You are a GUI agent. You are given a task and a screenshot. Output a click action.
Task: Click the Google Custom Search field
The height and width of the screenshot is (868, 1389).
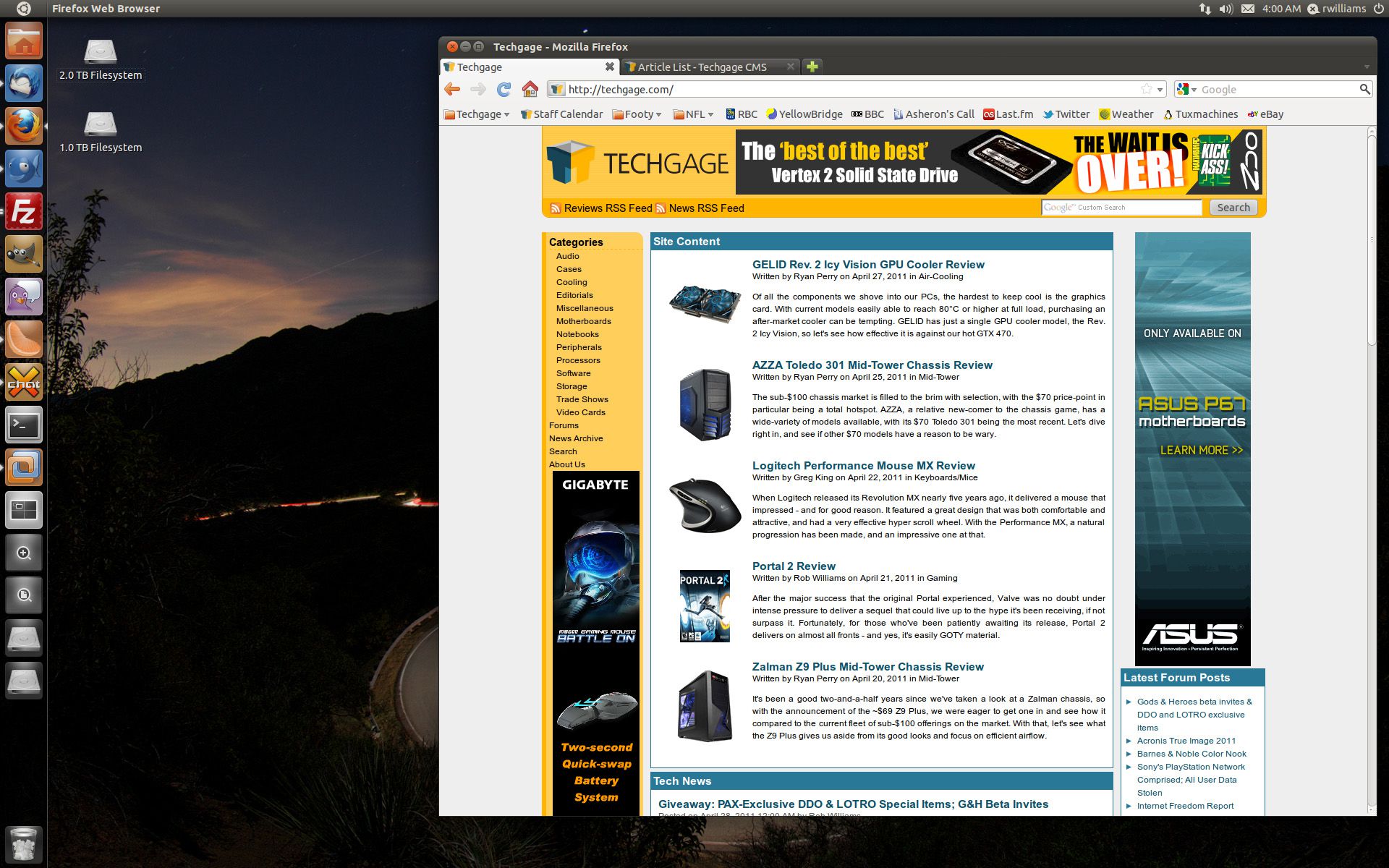tap(1121, 208)
